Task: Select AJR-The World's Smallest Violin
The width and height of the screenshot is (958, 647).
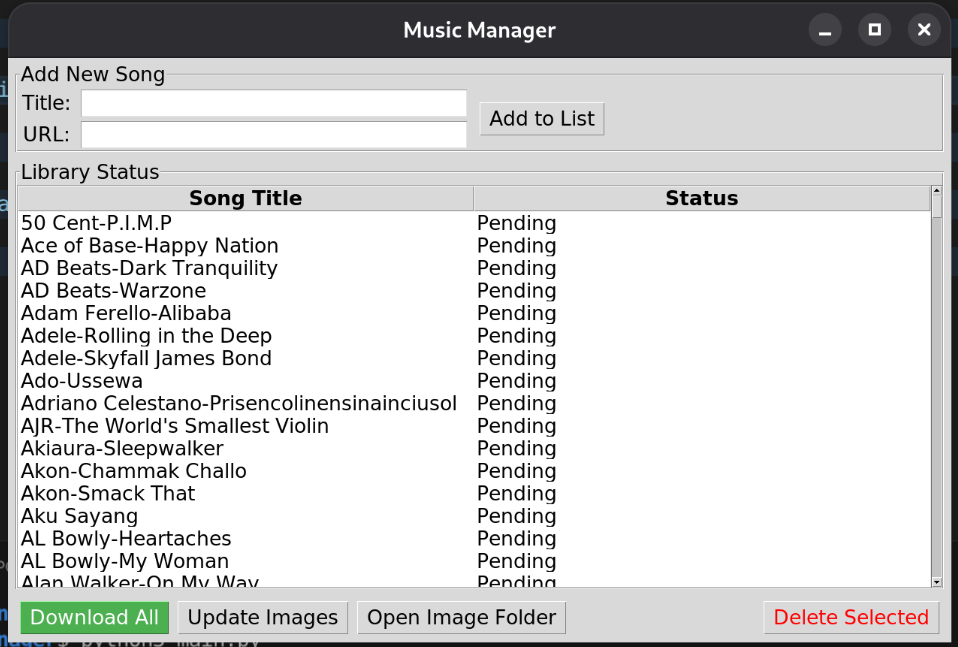Action: (x=174, y=426)
